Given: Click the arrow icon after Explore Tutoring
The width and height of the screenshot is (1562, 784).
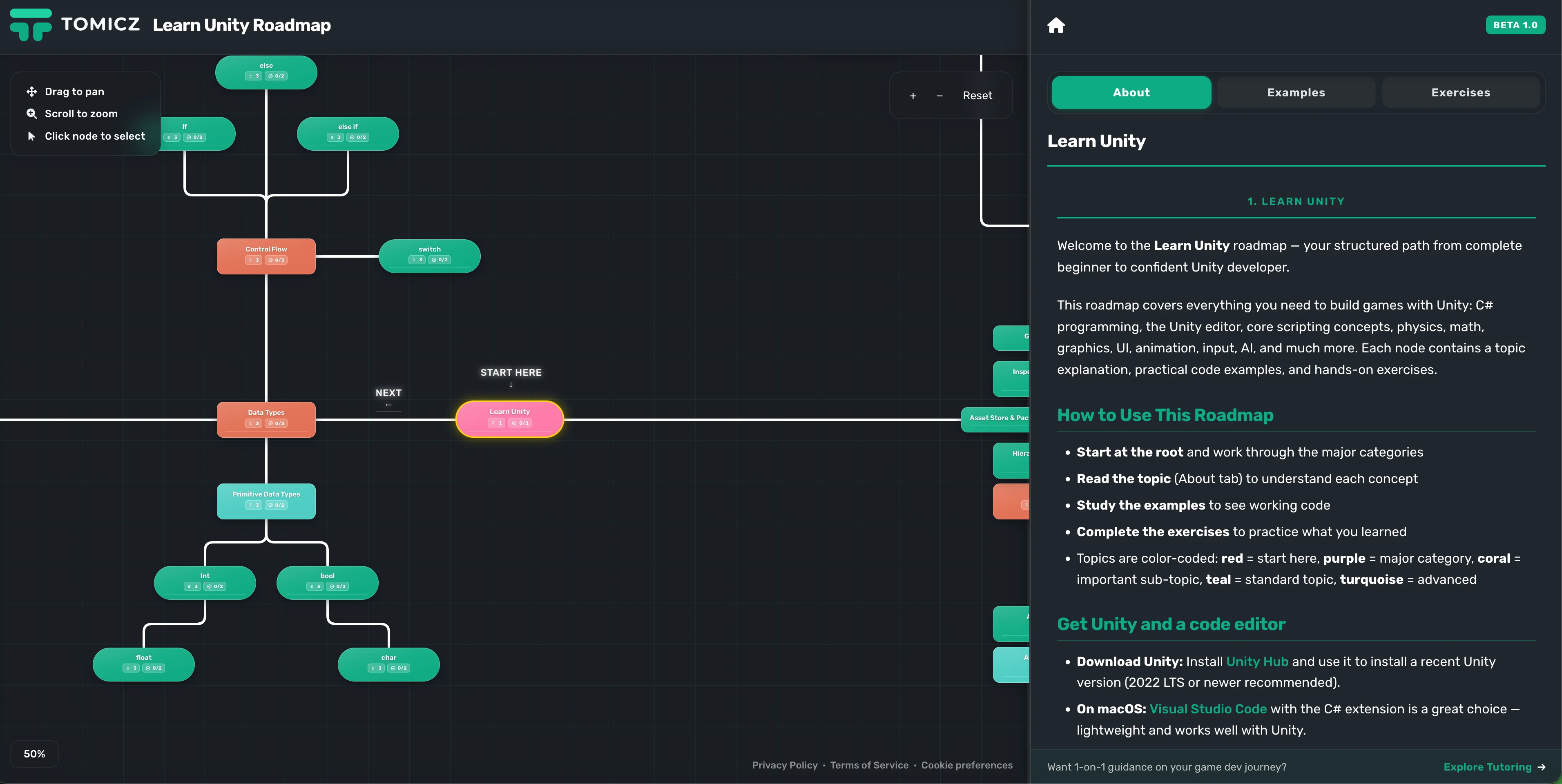Looking at the screenshot, I should click(x=1541, y=767).
